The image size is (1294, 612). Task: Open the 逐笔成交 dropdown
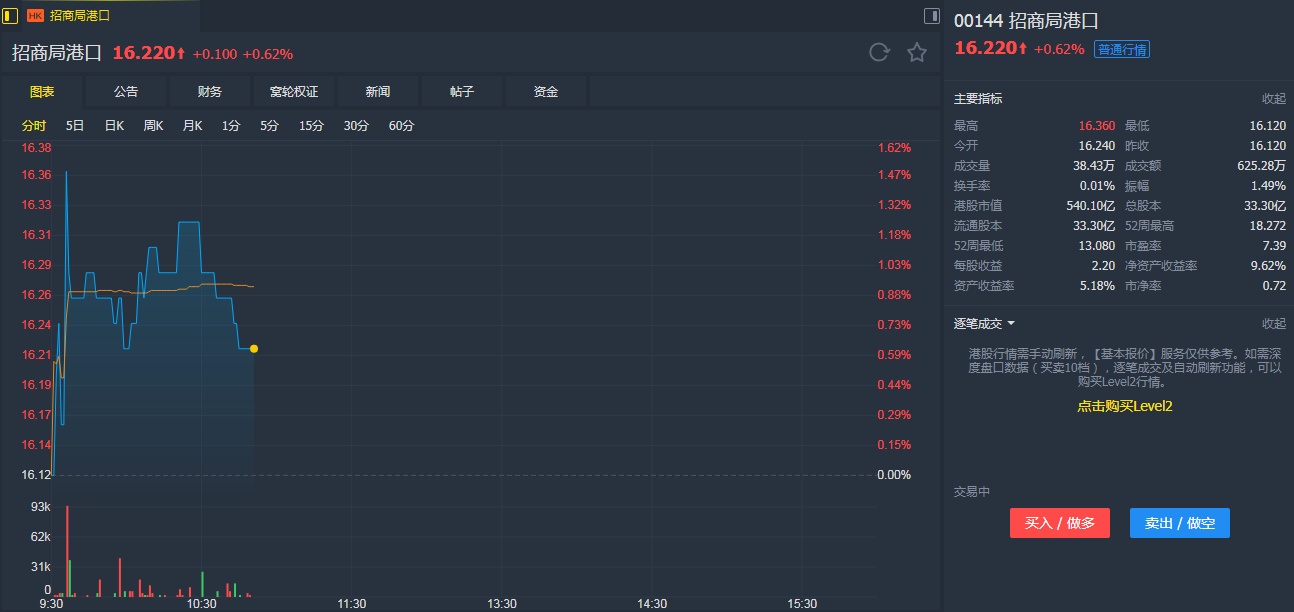(985, 324)
